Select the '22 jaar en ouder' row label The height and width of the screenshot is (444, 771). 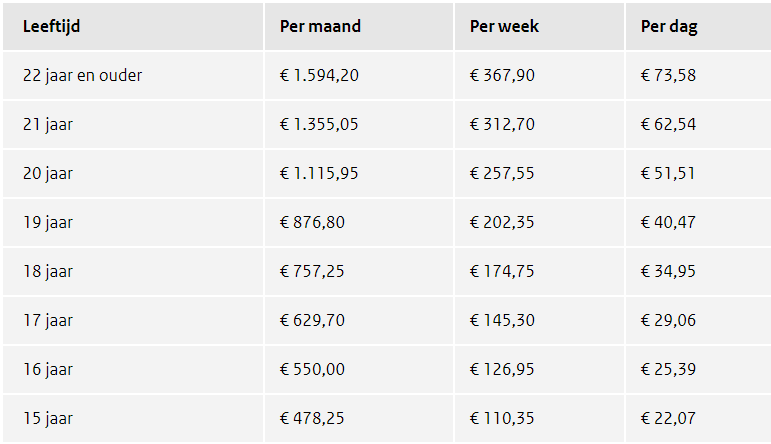pos(82,76)
